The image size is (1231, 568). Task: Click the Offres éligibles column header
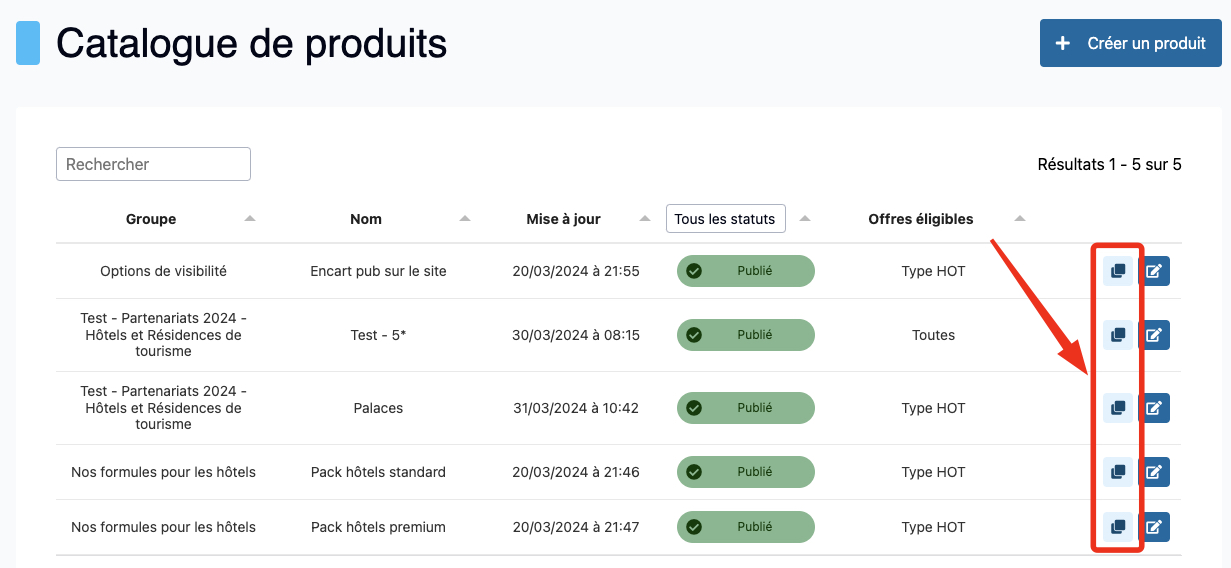(921, 219)
